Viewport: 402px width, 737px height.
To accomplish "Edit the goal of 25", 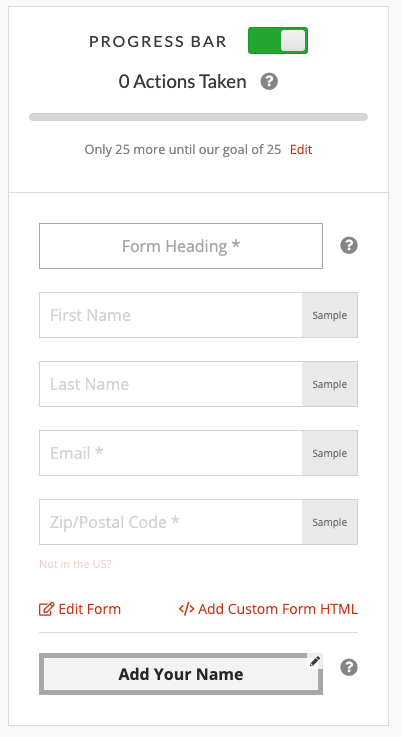I will (301, 149).
